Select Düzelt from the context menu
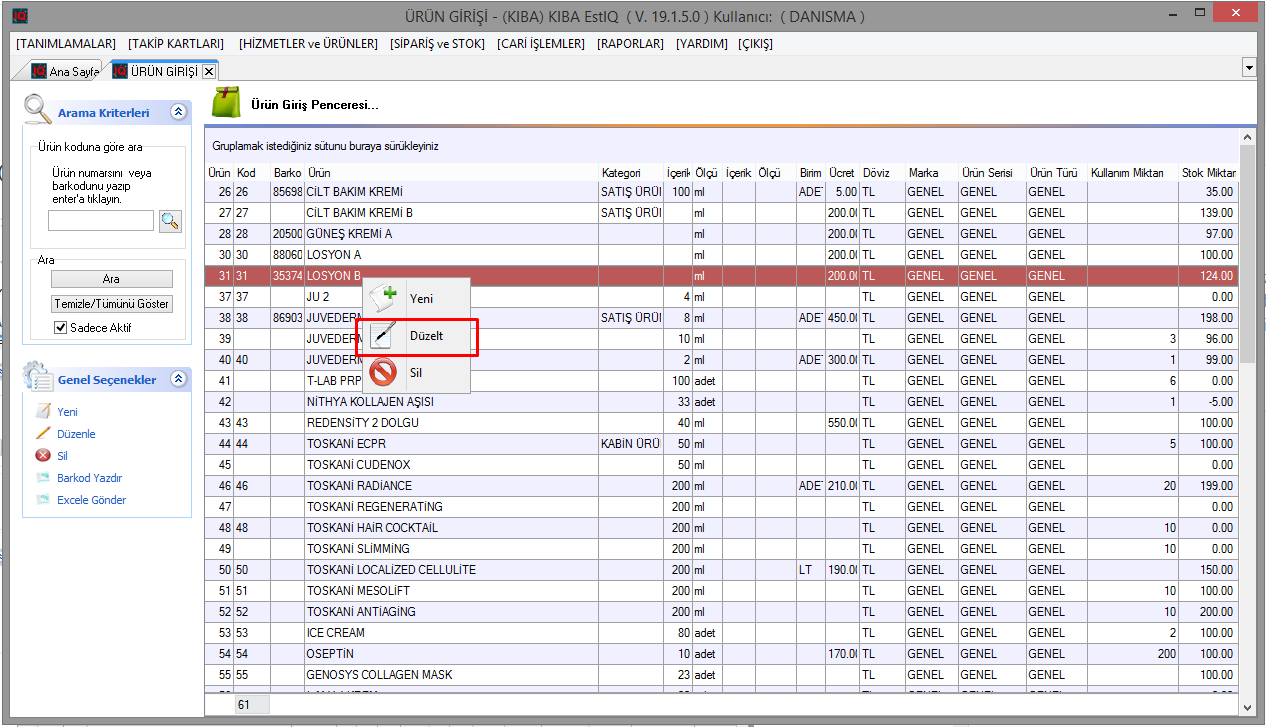This screenshot has height=727, width=1266. [425, 336]
